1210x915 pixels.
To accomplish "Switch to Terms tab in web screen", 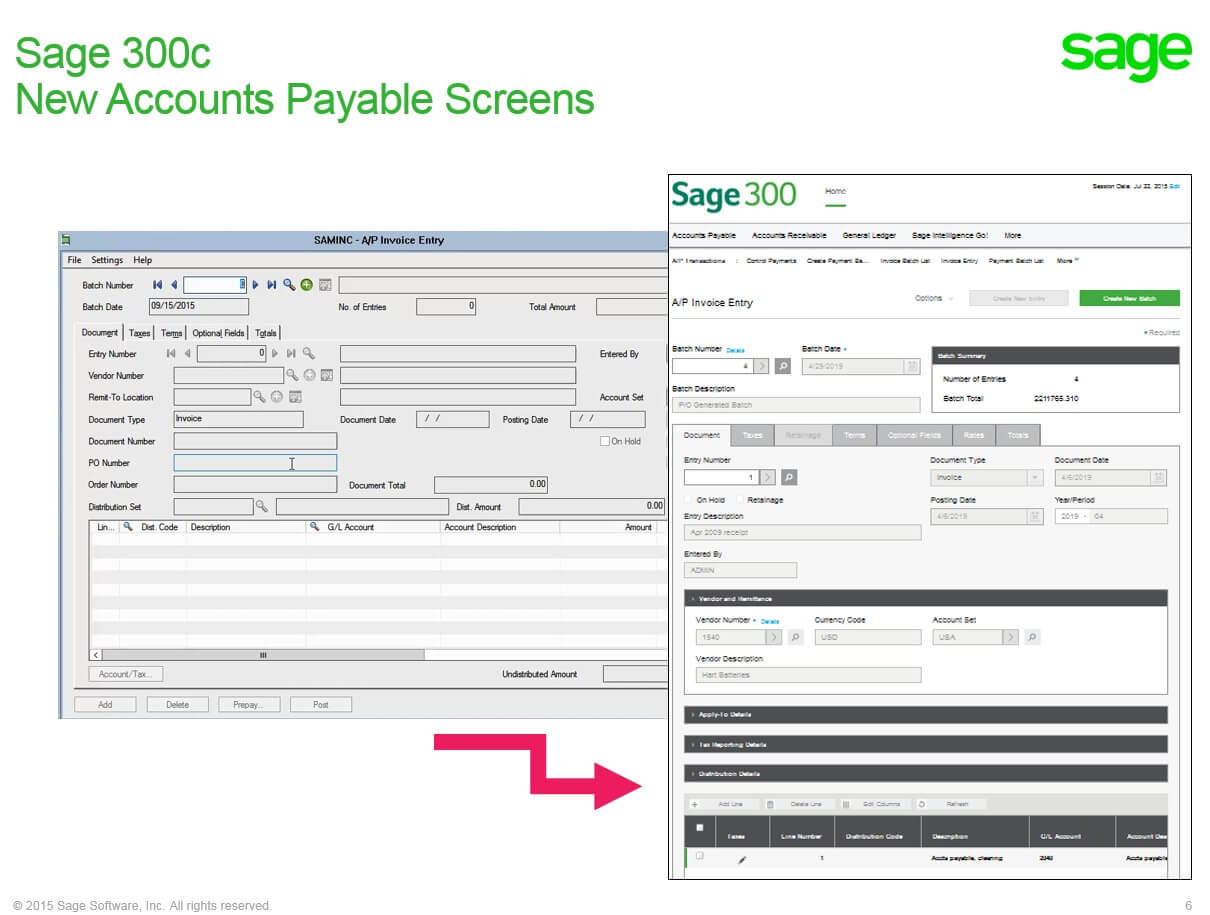I will pyautogui.click(x=854, y=435).
